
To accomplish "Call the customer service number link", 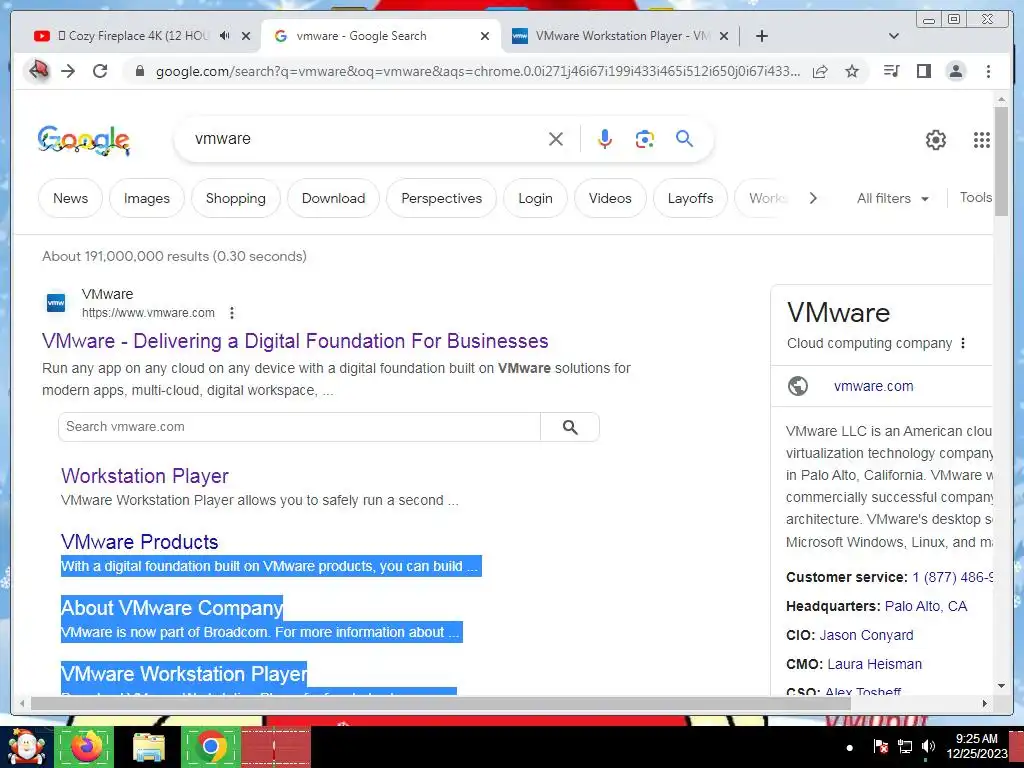I will pos(953,577).
